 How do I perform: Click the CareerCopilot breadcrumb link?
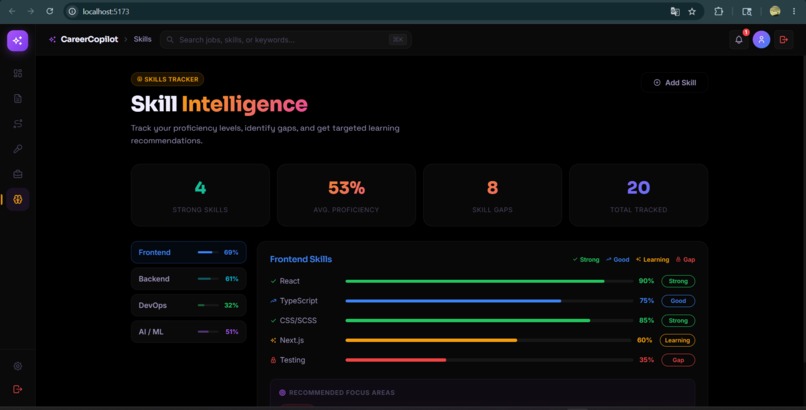tap(89, 40)
